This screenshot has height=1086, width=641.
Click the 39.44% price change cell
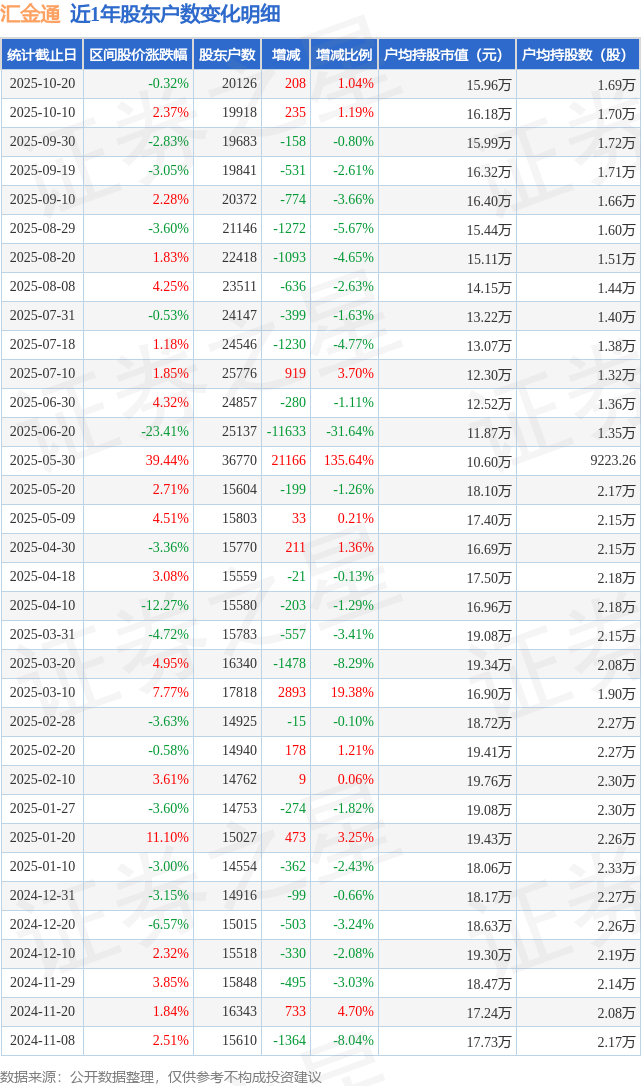click(x=167, y=461)
